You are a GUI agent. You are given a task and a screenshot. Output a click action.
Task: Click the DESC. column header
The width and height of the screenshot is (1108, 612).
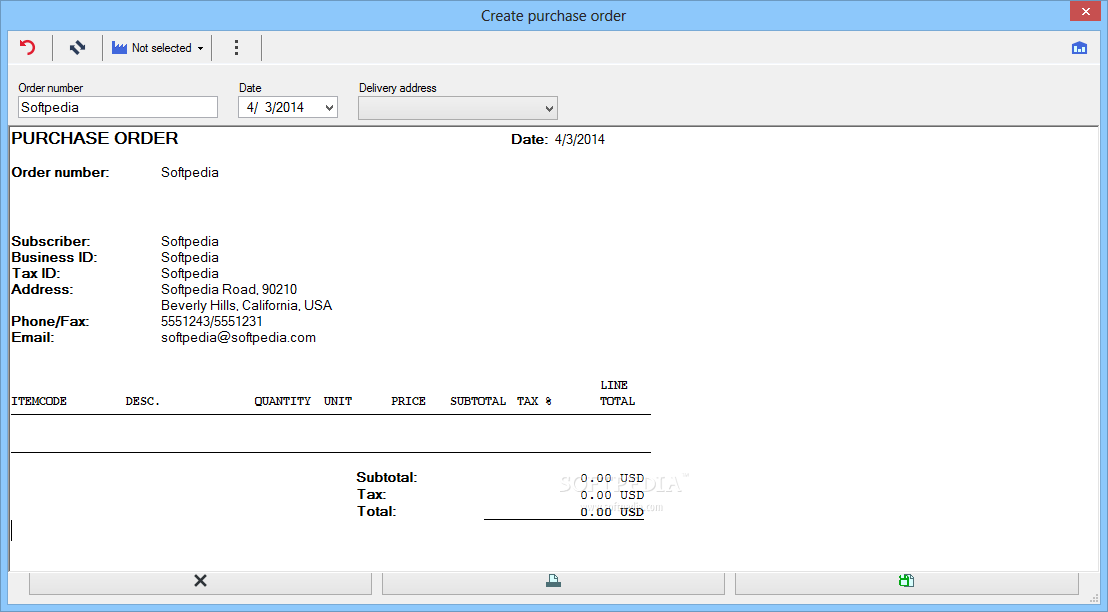coord(143,401)
